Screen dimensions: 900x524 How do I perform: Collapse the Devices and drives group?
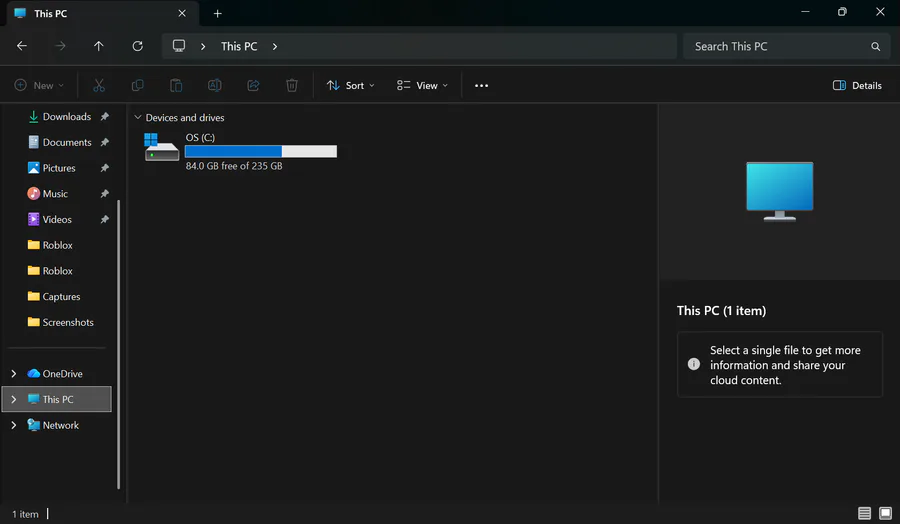click(138, 117)
